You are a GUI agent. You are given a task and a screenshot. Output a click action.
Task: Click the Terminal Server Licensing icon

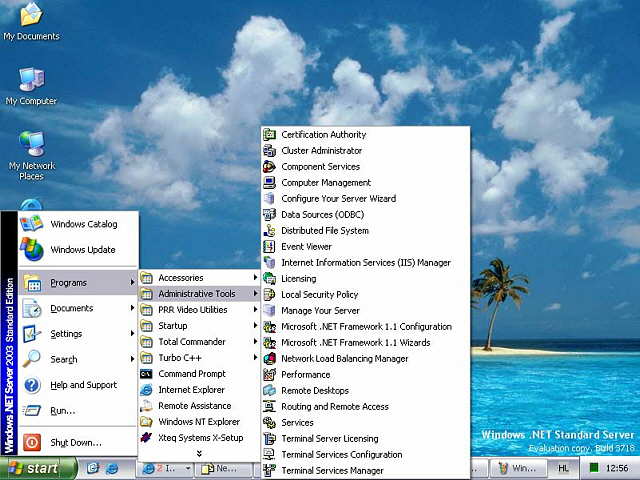pos(269,438)
